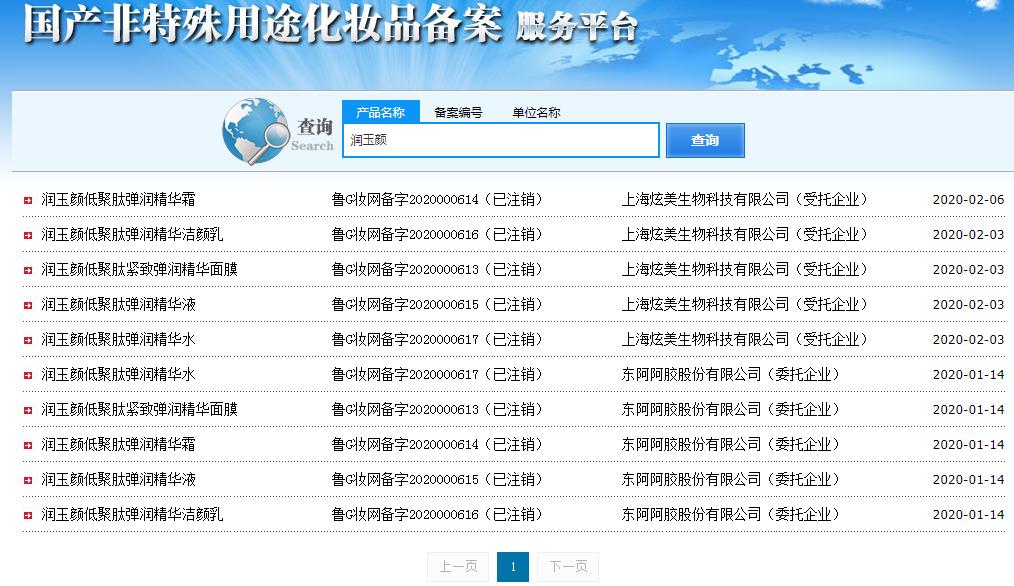Click red arrow icon beside 2020-02-06 霜 row
Image resolution: width=1014 pixels, height=586 pixels.
[28, 201]
